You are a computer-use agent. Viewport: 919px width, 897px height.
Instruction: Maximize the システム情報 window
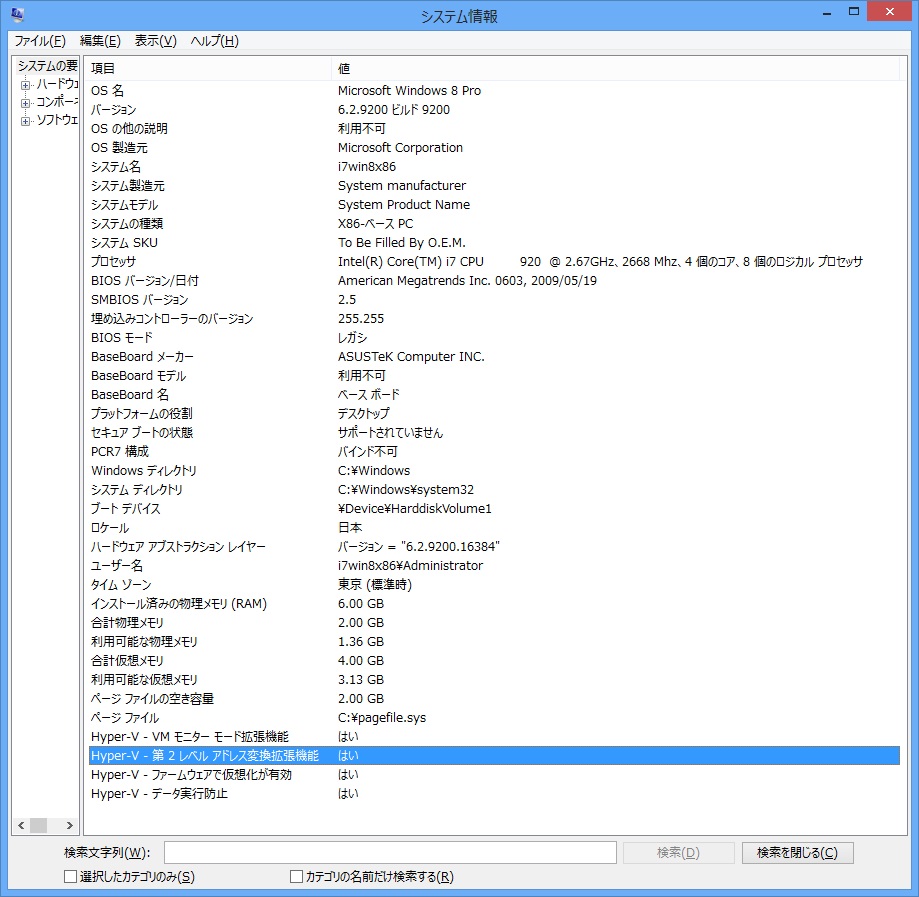854,12
